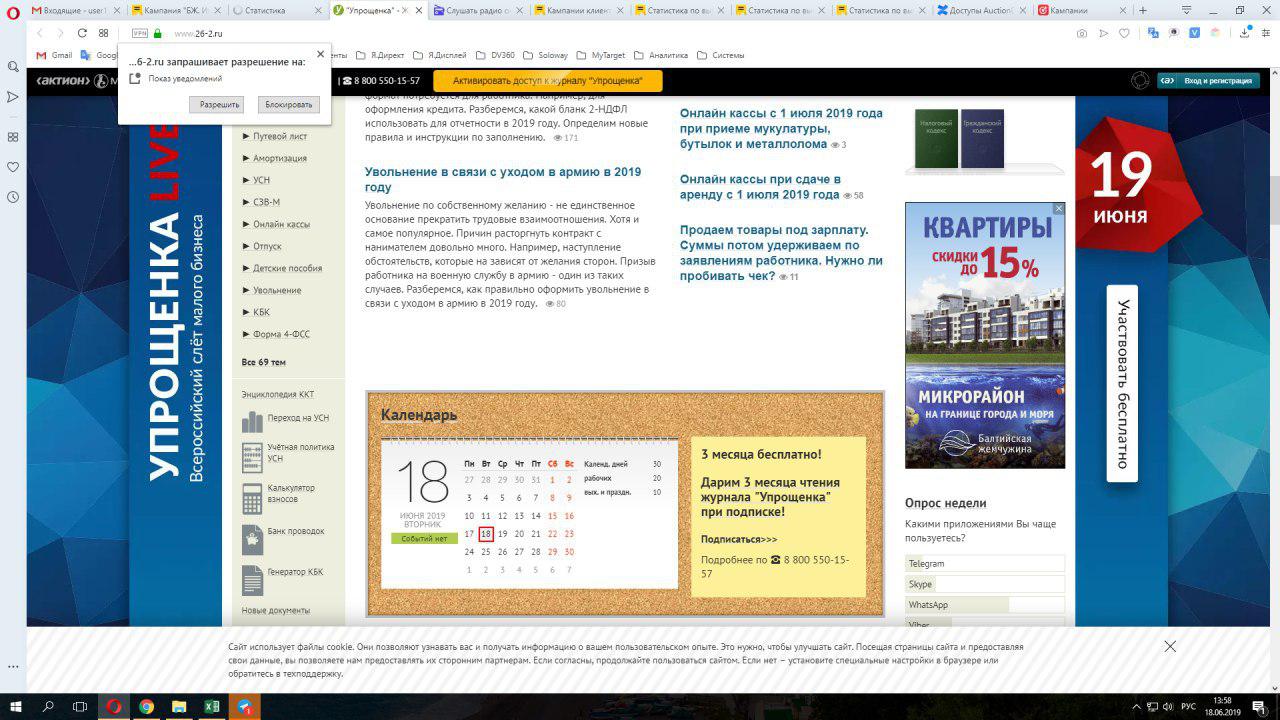The height and width of the screenshot is (720, 1280).
Task: Select date 18 in calendar
Action: coord(486,534)
